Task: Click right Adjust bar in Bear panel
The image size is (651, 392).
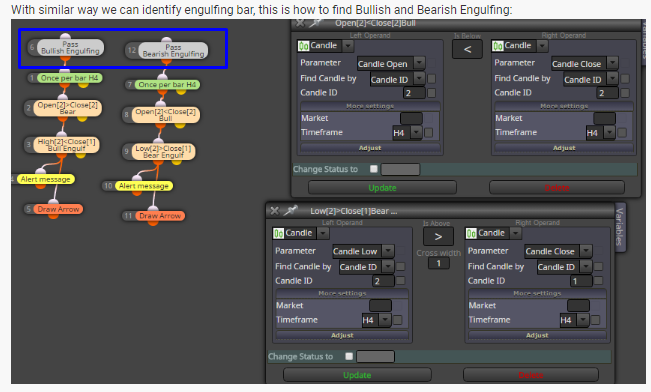Action: [x=537, y=335]
